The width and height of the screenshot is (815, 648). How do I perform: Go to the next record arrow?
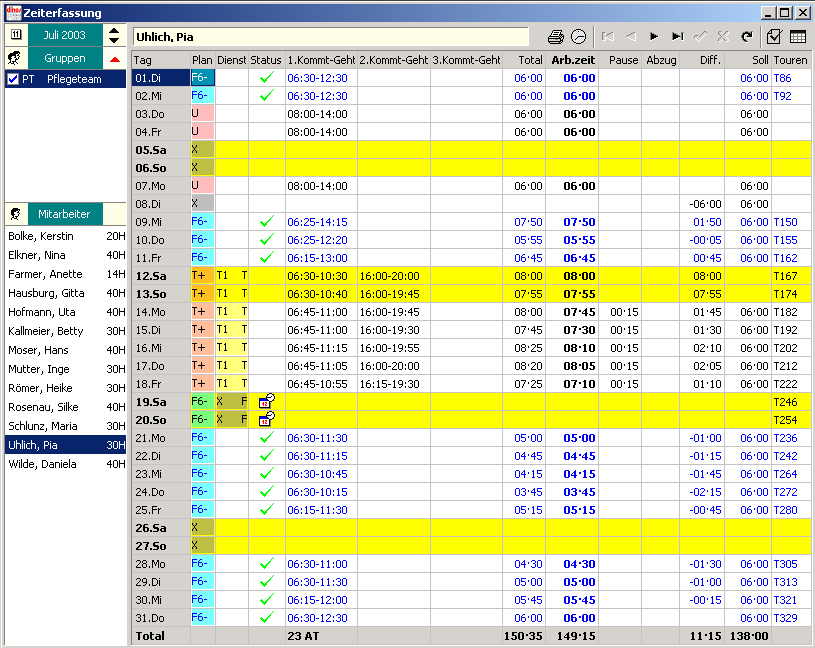point(655,37)
